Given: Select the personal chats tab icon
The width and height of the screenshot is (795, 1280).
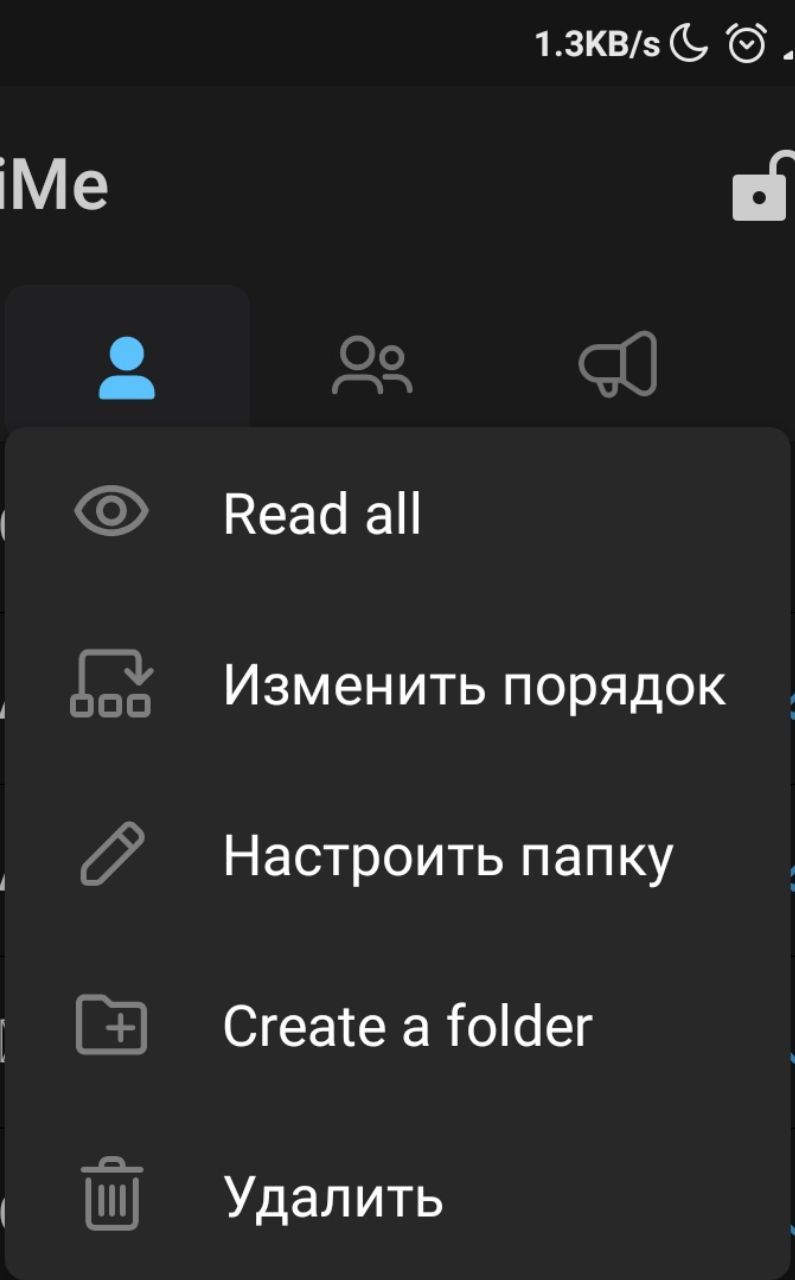Looking at the screenshot, I should [x=127, y=368].
